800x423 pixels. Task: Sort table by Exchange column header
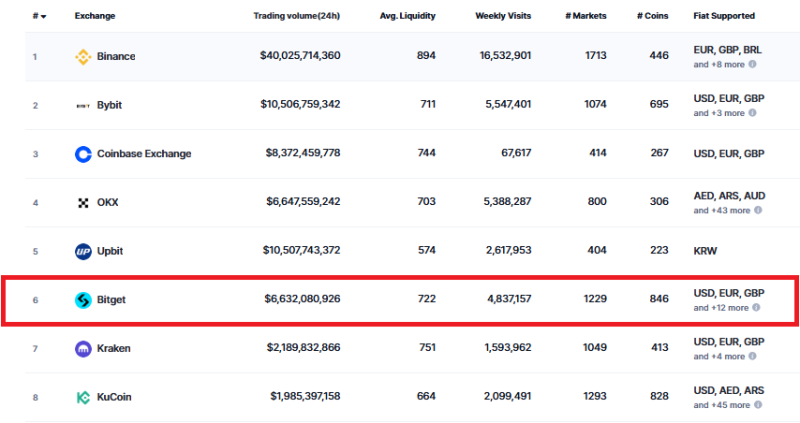coord(95,16)
